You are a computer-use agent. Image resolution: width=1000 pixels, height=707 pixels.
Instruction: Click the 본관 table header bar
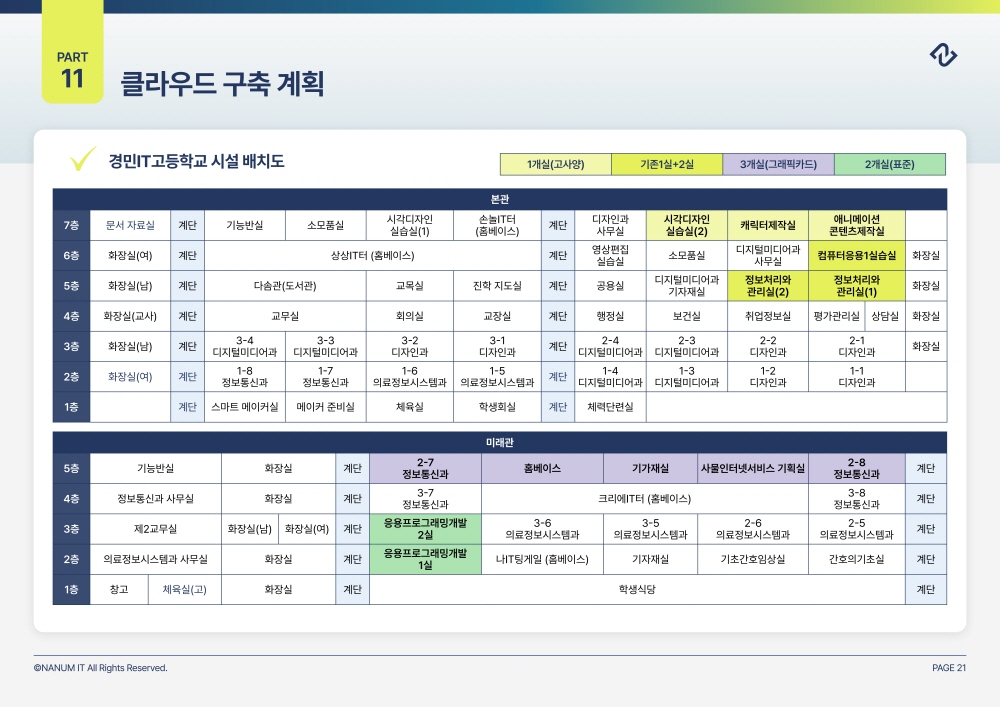pyautogui.click(x=499, y=199)
